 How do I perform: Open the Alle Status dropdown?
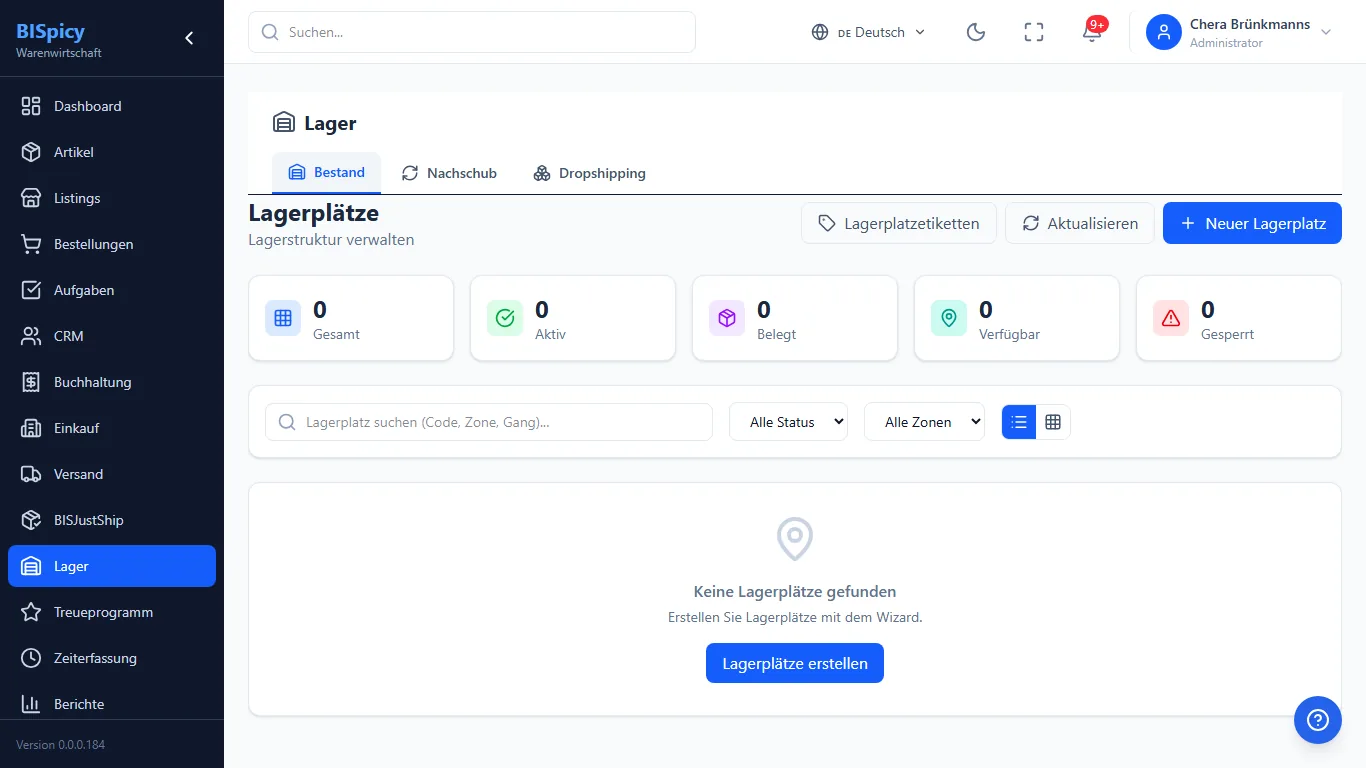[x=789, y=422]
